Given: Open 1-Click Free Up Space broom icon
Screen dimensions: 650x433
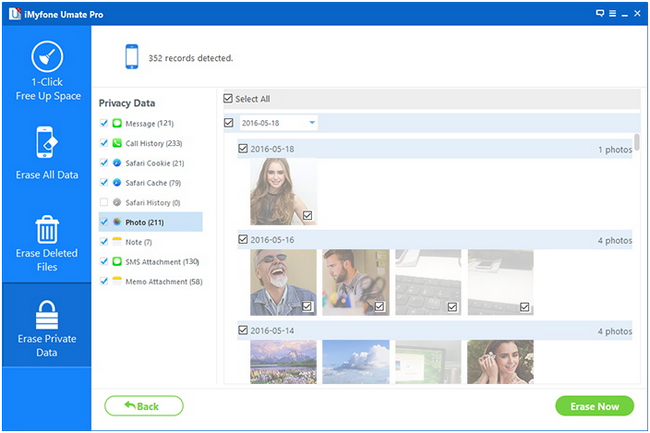Looking at the screenshot, I should pyautogui.click(x=47, y=57).
